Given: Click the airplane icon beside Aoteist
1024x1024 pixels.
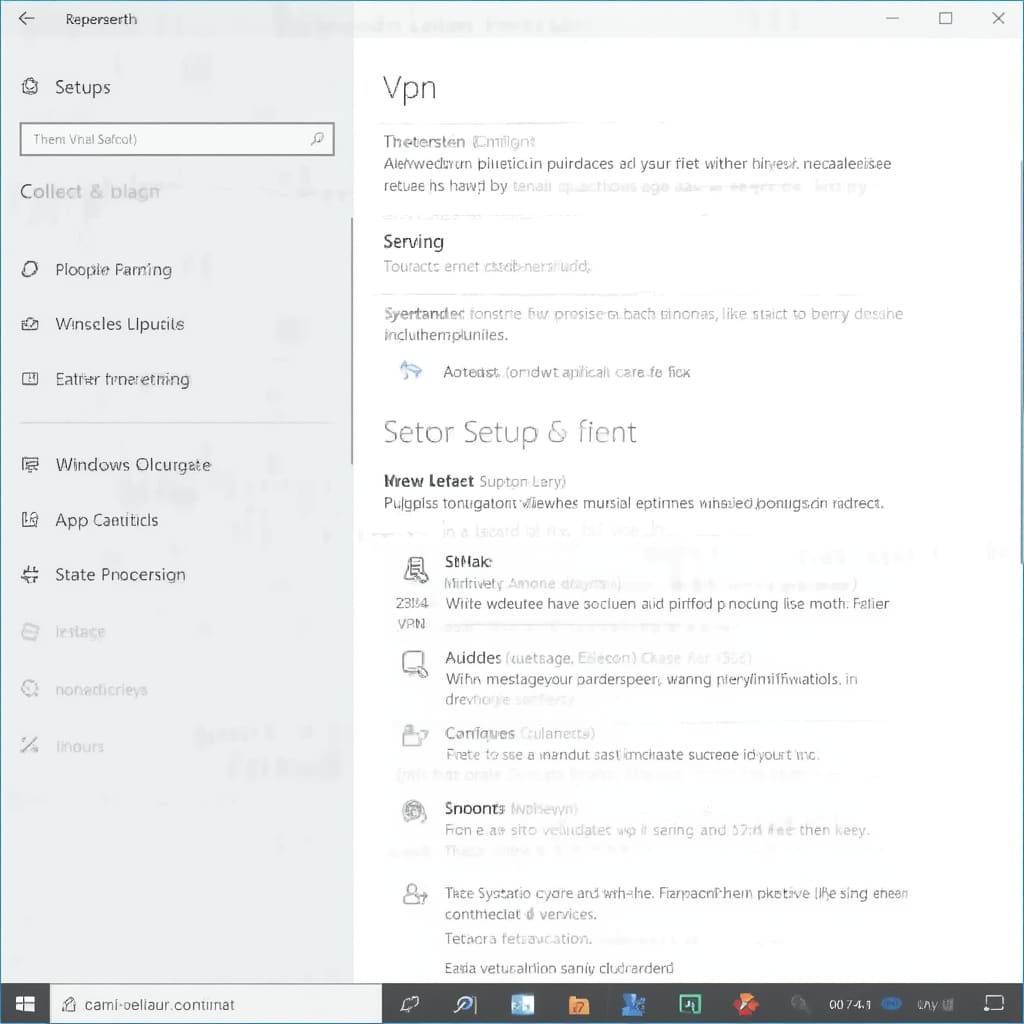Looking at the screenshot, I should (412, 371).
